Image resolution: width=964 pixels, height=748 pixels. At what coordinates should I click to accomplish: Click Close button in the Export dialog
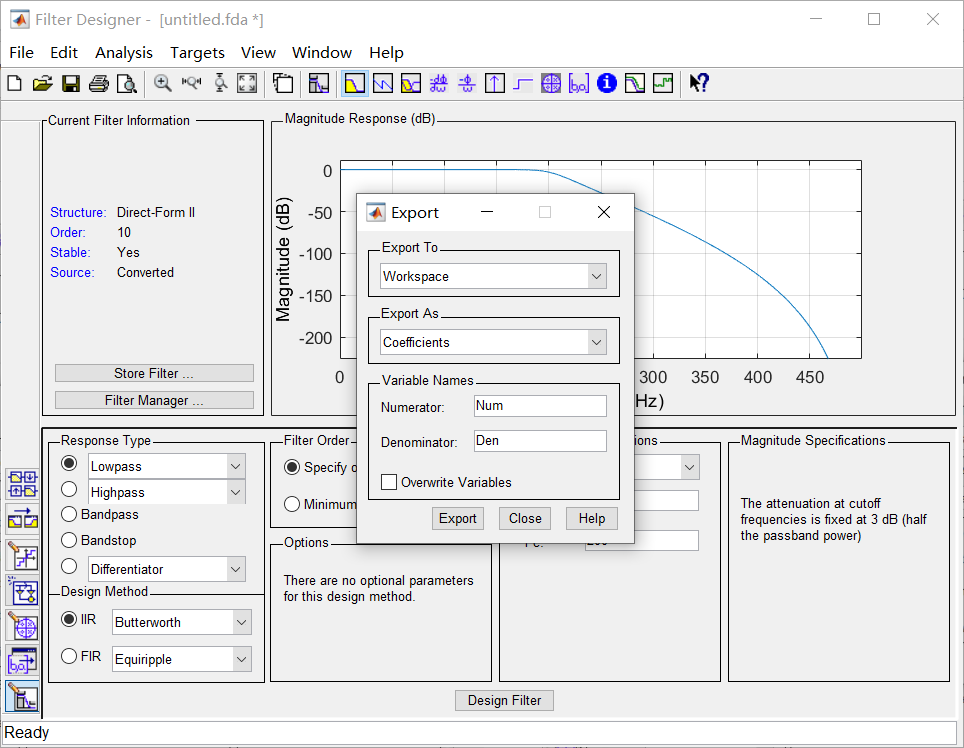coord(525,518)
